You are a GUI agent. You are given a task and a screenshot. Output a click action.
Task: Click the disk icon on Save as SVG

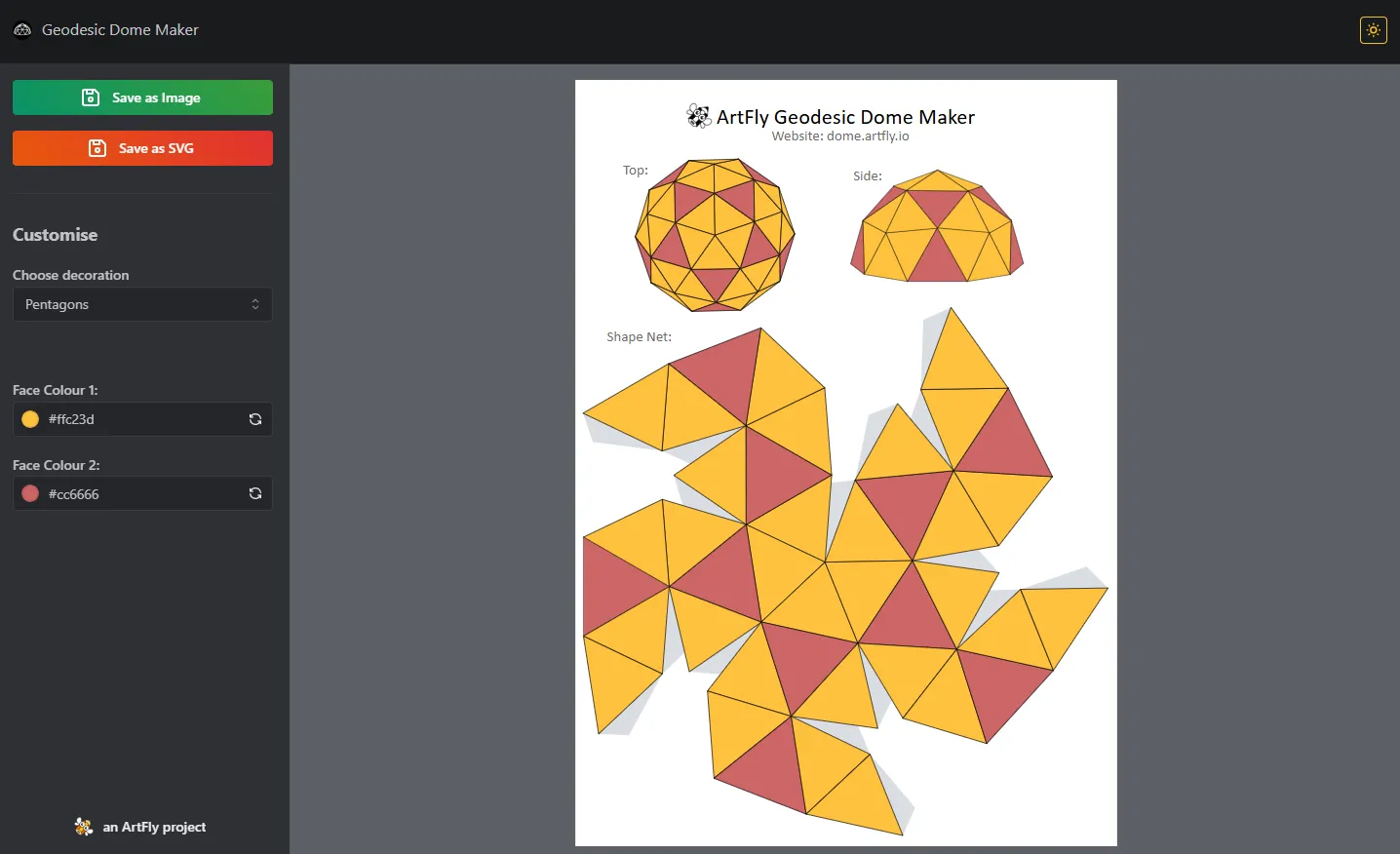(97, 148)
